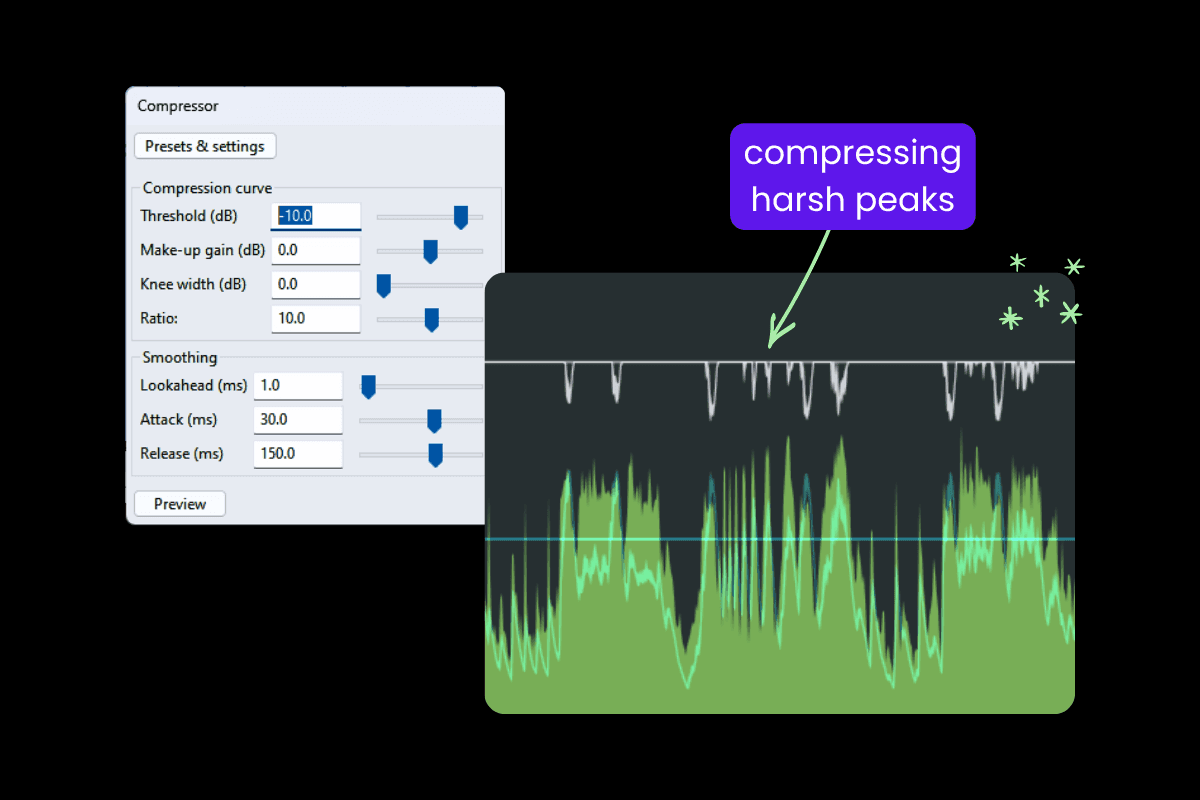Click the Knee width (dB) label
Screen dimensions: 1200x800
click(x=193, y=284)
